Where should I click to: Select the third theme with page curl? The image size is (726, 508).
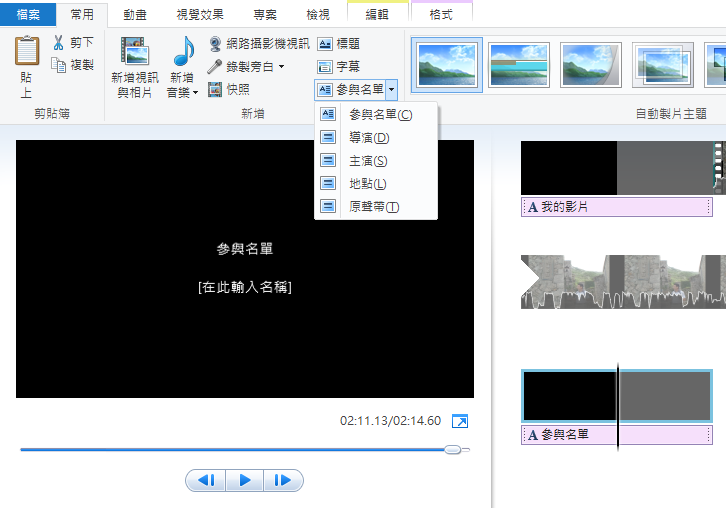(x=590, y=65)
